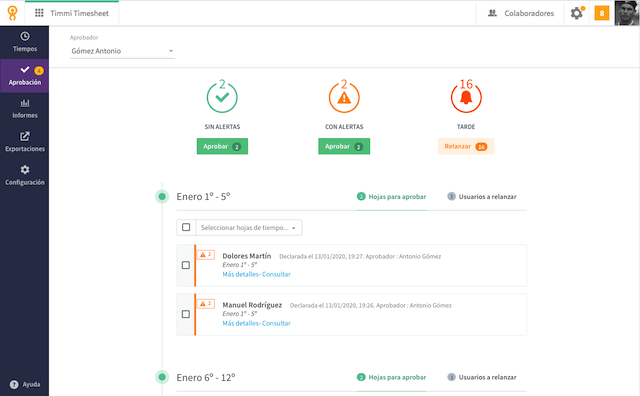Select Hojas para aprobar tab for Enero 6-12
Image resolution: width=640 pixels, height=396 pixels.
[x=391, y=377]
